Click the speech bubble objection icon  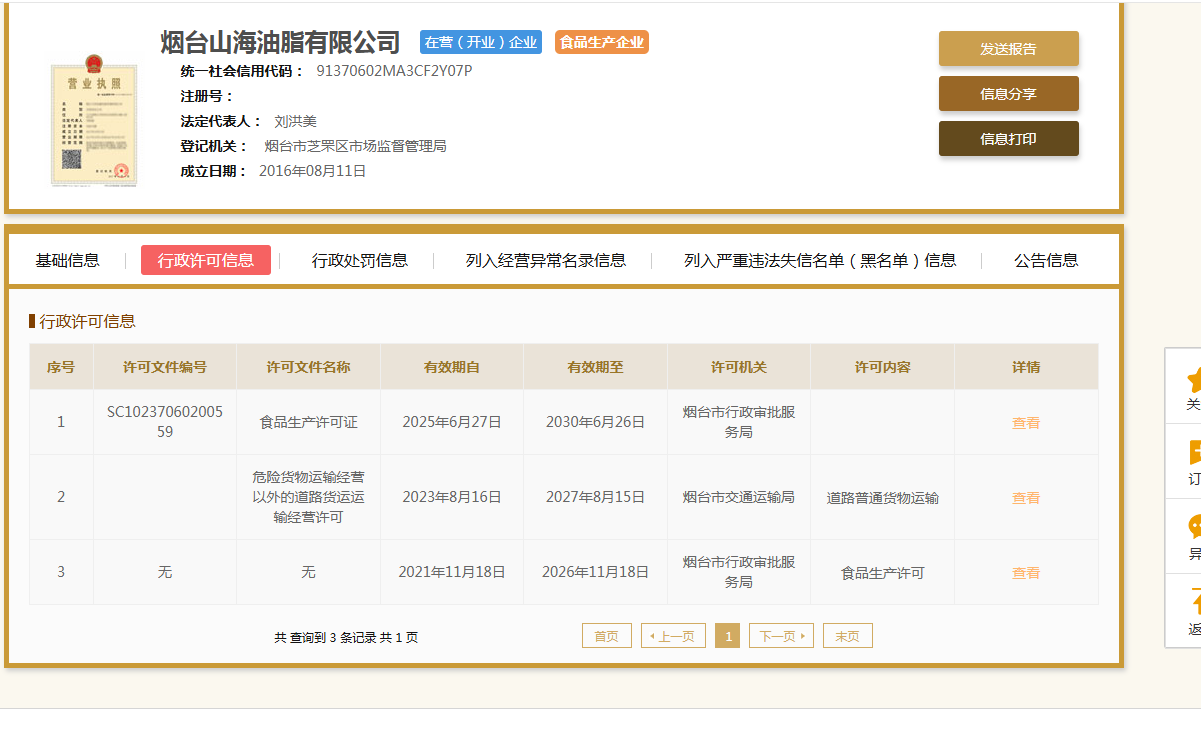[1193, 528]
